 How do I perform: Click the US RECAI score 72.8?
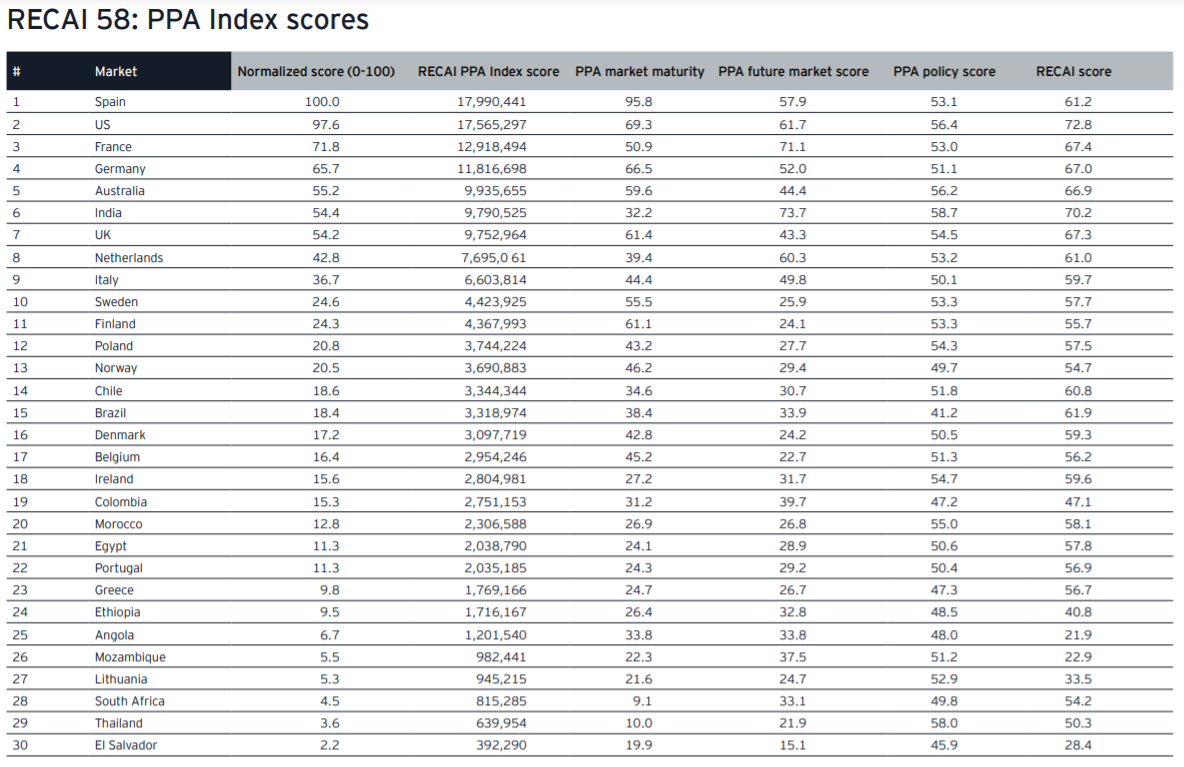1078,125
